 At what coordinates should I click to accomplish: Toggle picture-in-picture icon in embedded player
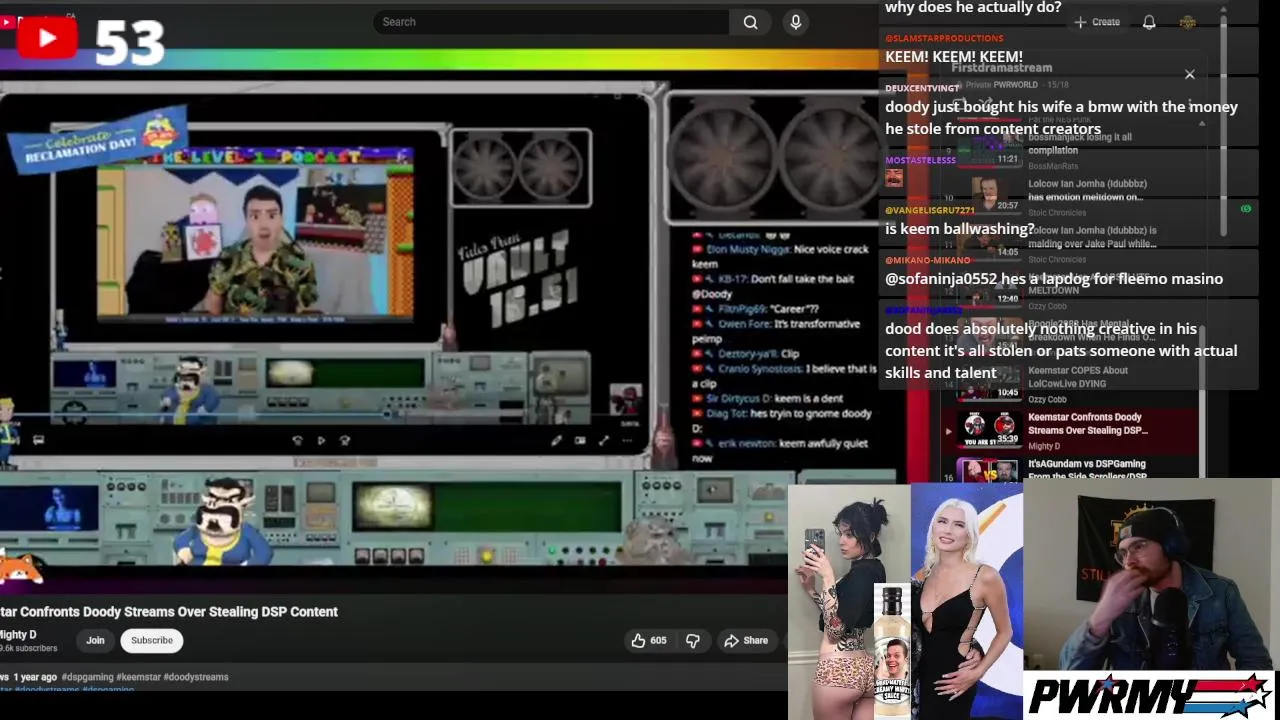click(580, 440)
